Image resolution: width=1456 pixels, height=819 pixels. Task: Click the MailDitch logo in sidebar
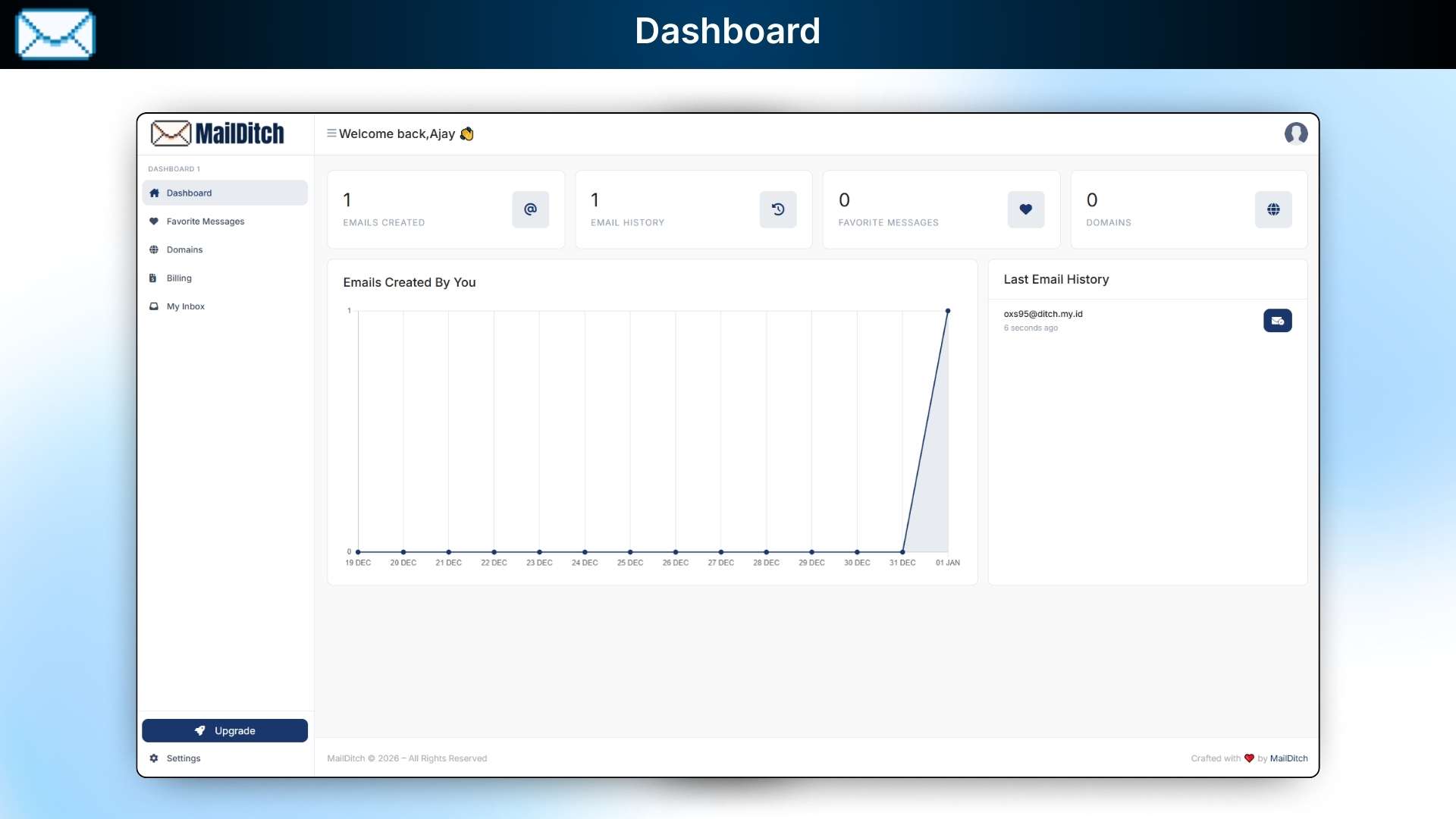point(218,133)
